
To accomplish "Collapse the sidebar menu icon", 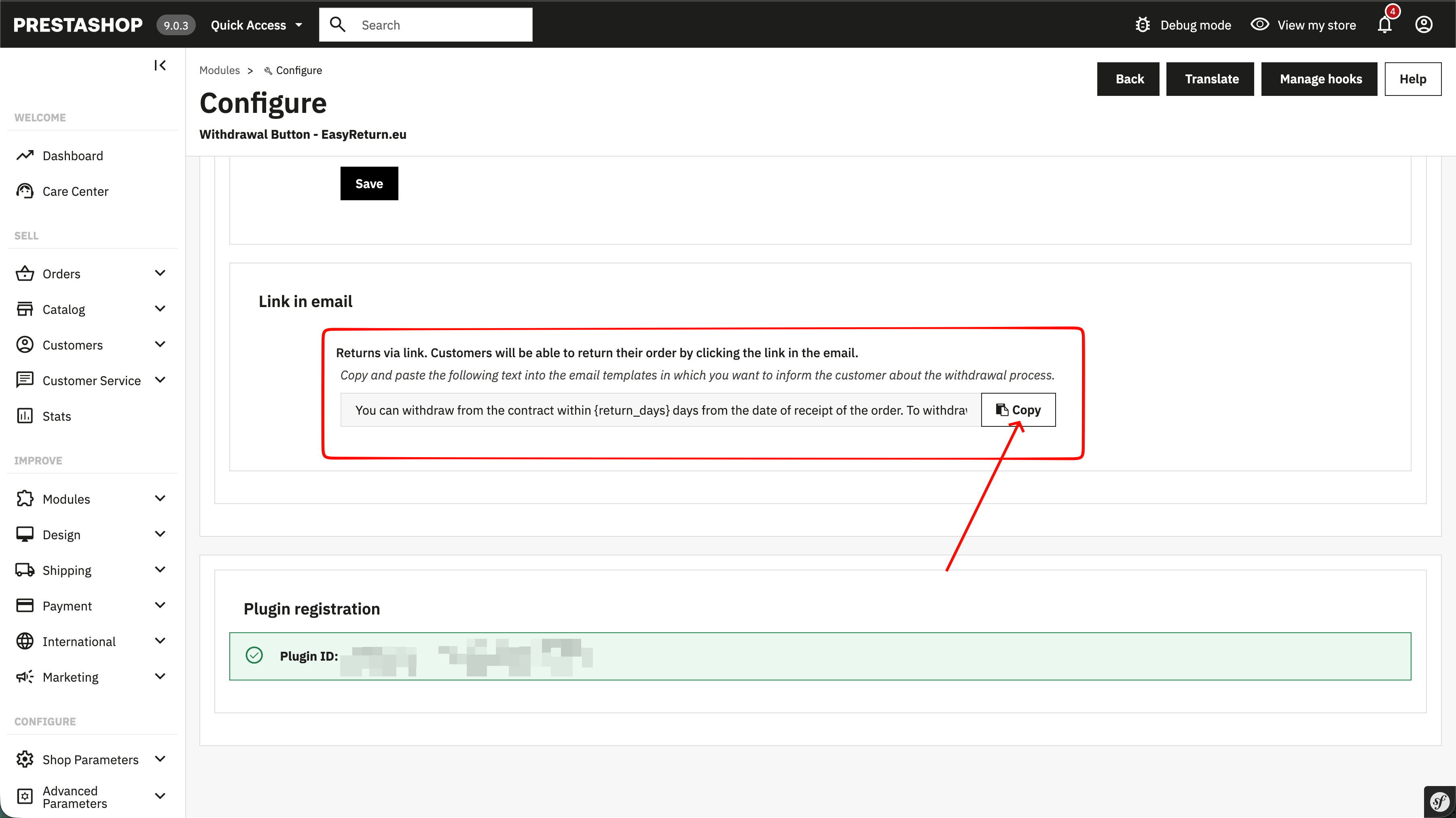I will tap(160, 66).
